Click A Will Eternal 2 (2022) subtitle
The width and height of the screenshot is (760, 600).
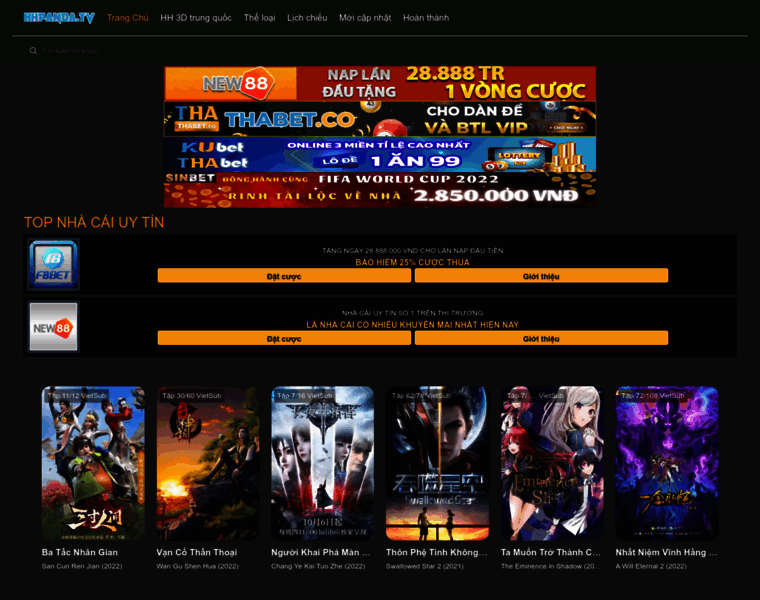pyautogui.click(x=651, y=566)
